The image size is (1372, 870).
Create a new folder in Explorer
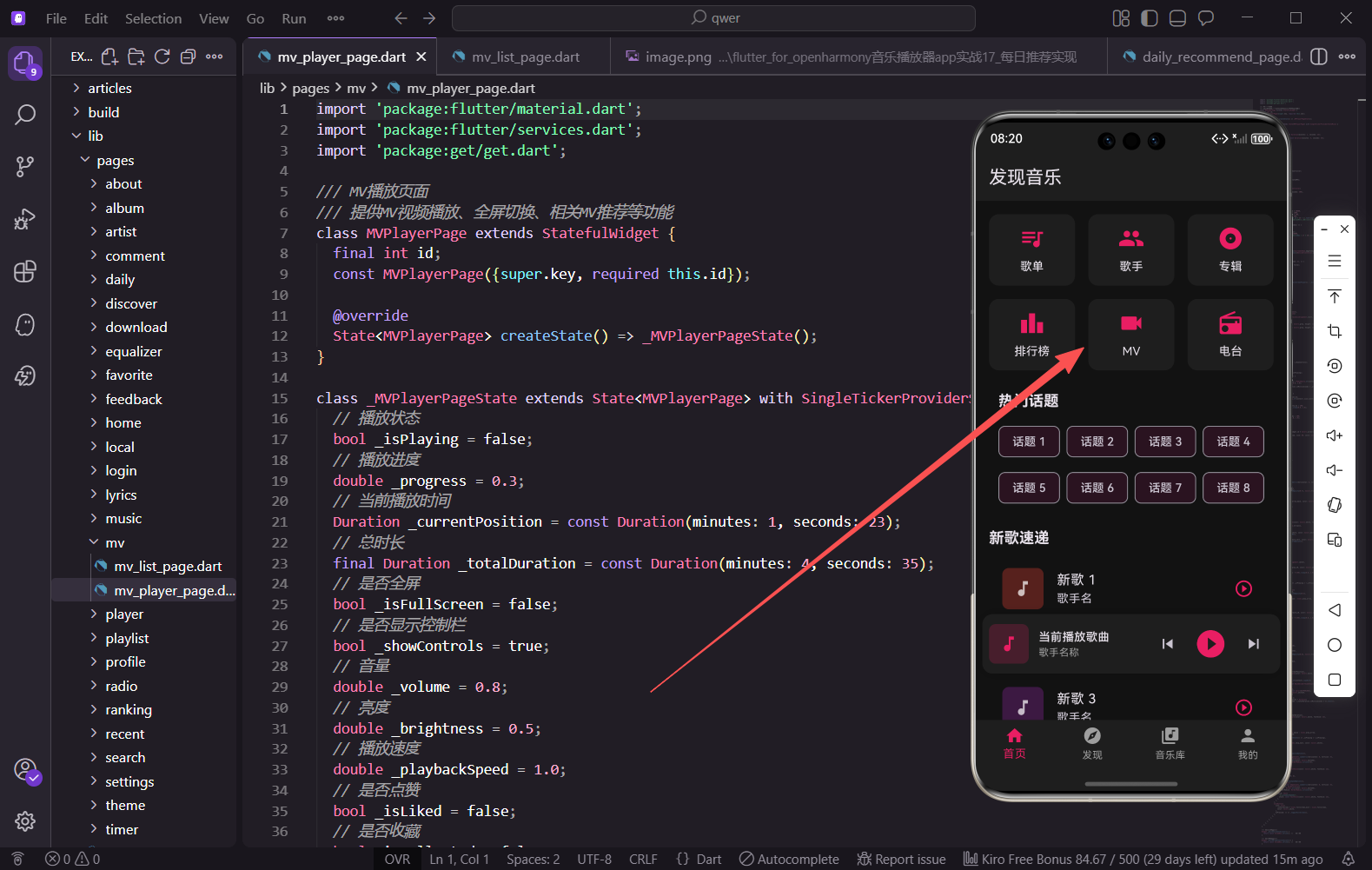(x=136, y=56)
